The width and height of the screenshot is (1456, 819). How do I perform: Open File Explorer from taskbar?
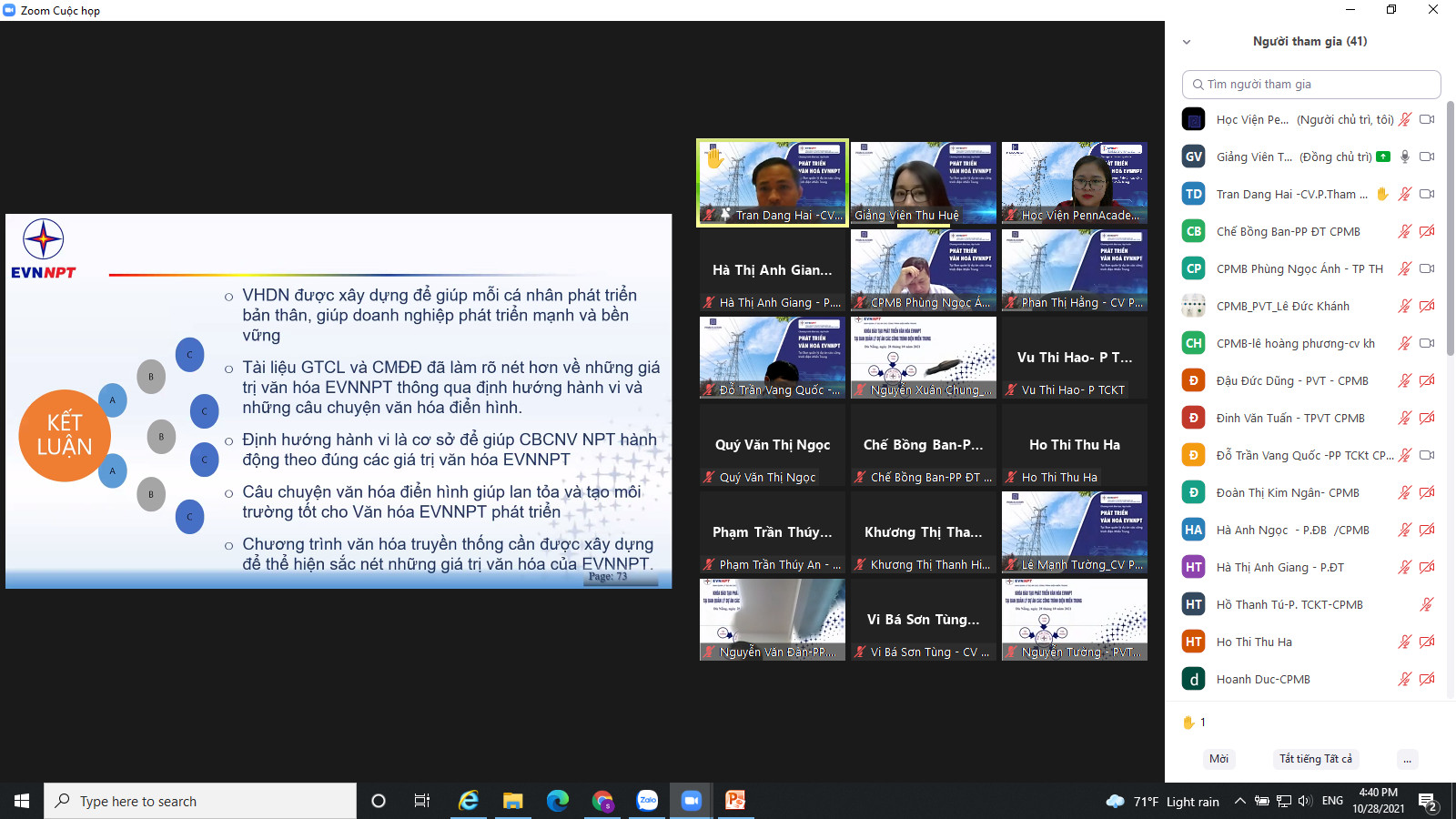(x=512, y=801)
